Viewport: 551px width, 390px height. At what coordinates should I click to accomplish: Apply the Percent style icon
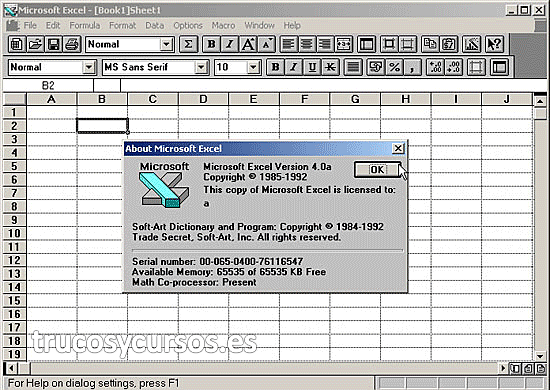click(394, 67)
